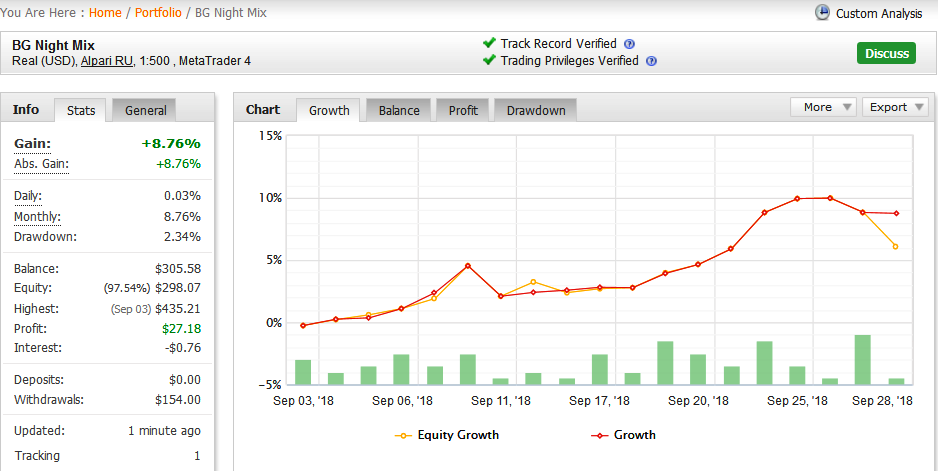Click the $298.07 Equity value
The height and width of the screenshot is (471, 938).
click(x=178, y=288)
